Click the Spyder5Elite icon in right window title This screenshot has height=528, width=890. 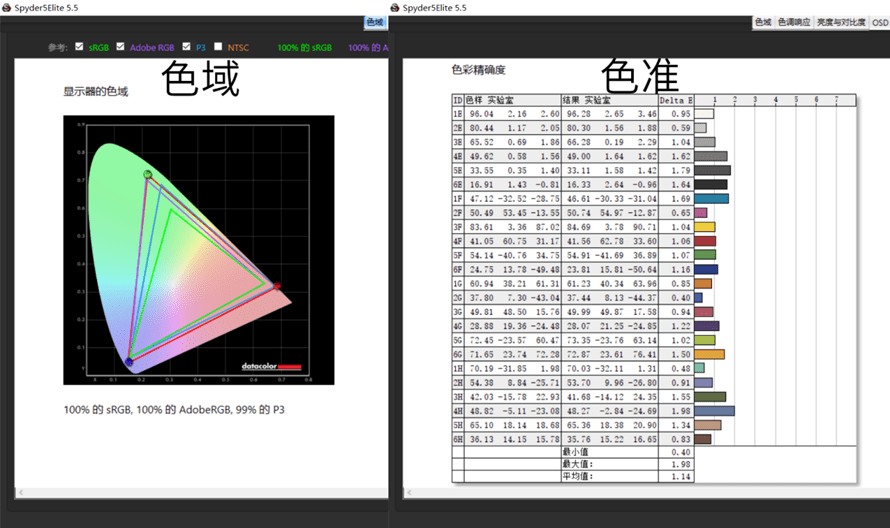click(x=395, y=8)
